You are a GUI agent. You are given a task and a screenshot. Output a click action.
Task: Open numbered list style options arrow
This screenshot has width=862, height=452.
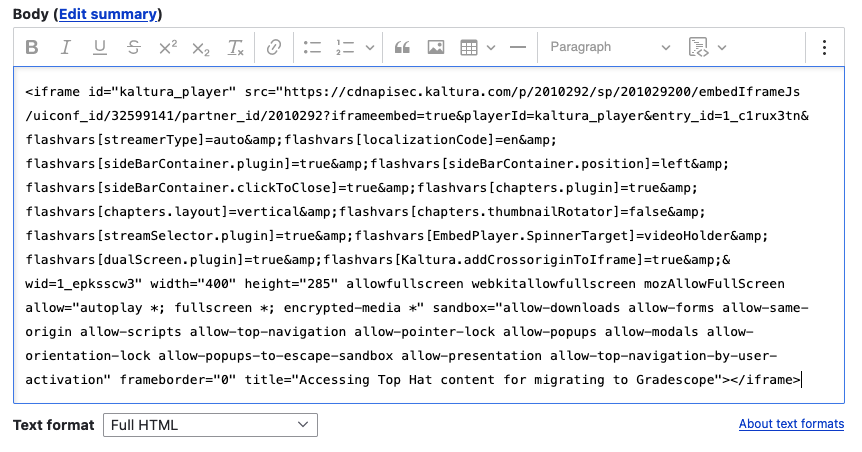pos(370,47)
